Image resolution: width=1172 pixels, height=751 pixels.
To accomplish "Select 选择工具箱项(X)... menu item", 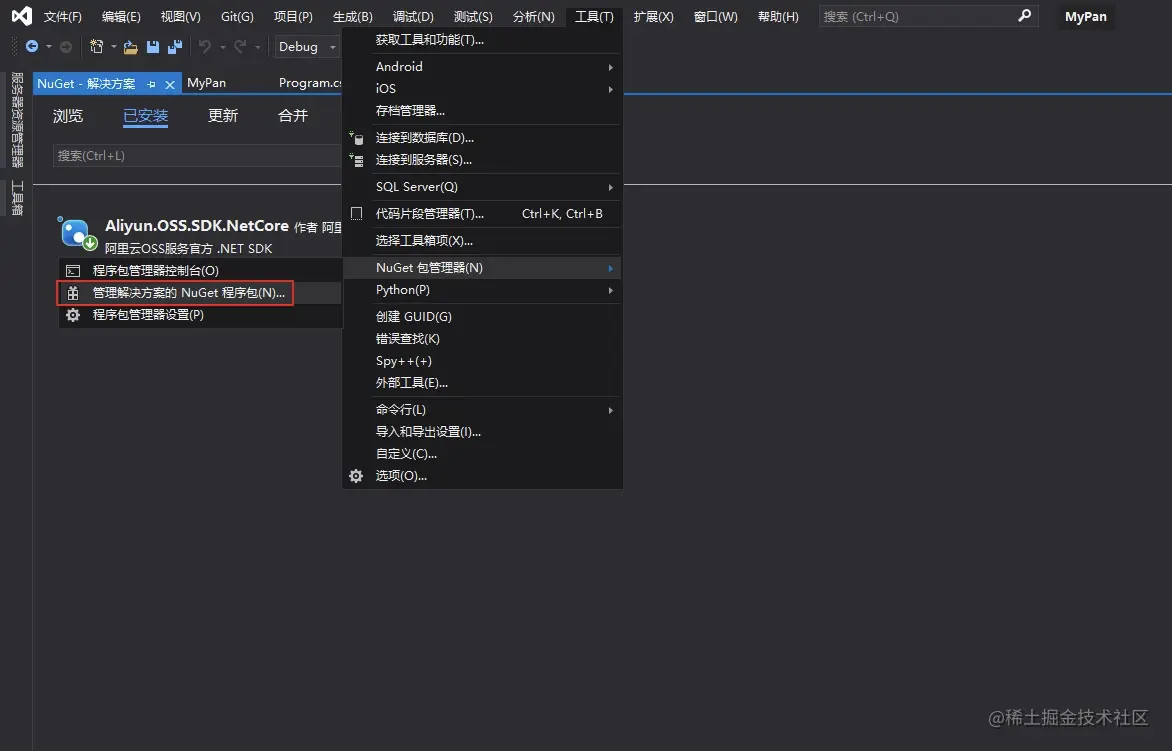I will pos(482,241).
